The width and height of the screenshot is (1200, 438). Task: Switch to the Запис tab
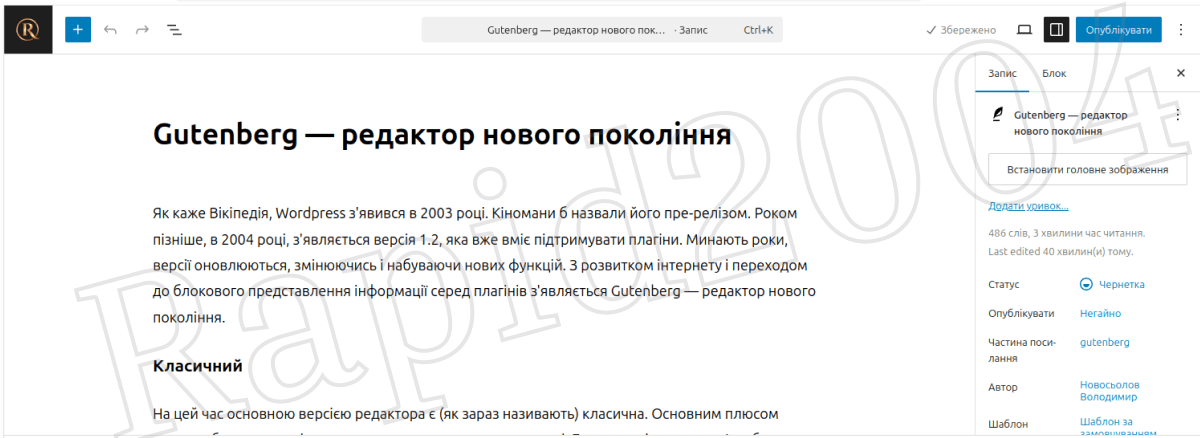1002,73
